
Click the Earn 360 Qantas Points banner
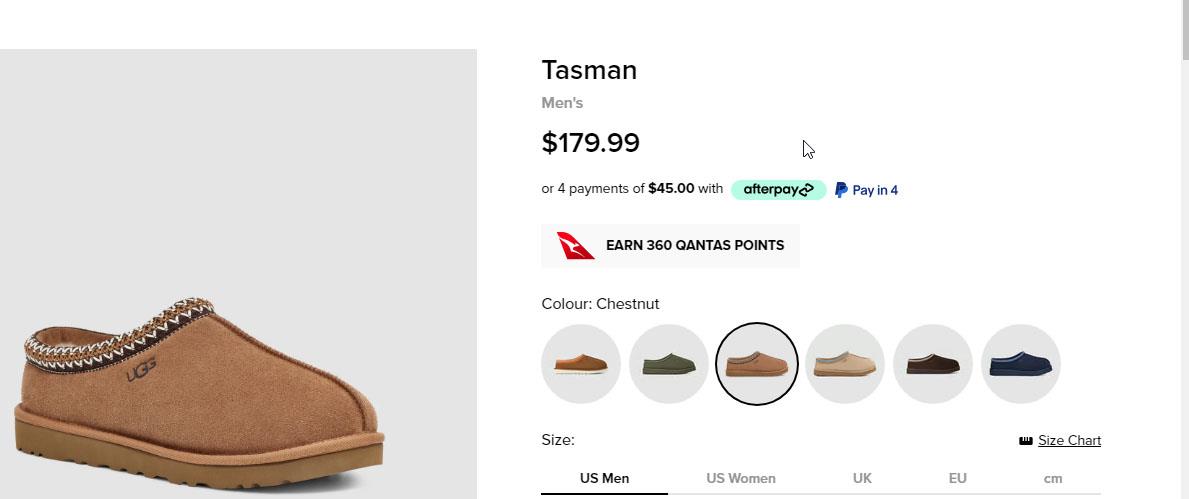[x=694, y=246]
